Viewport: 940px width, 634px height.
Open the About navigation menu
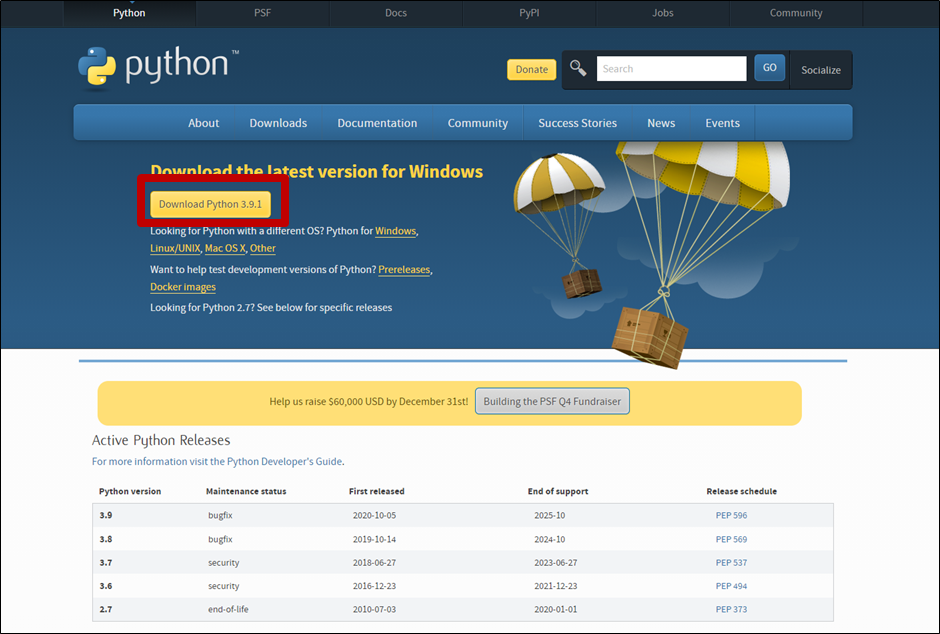pos(204,123)
